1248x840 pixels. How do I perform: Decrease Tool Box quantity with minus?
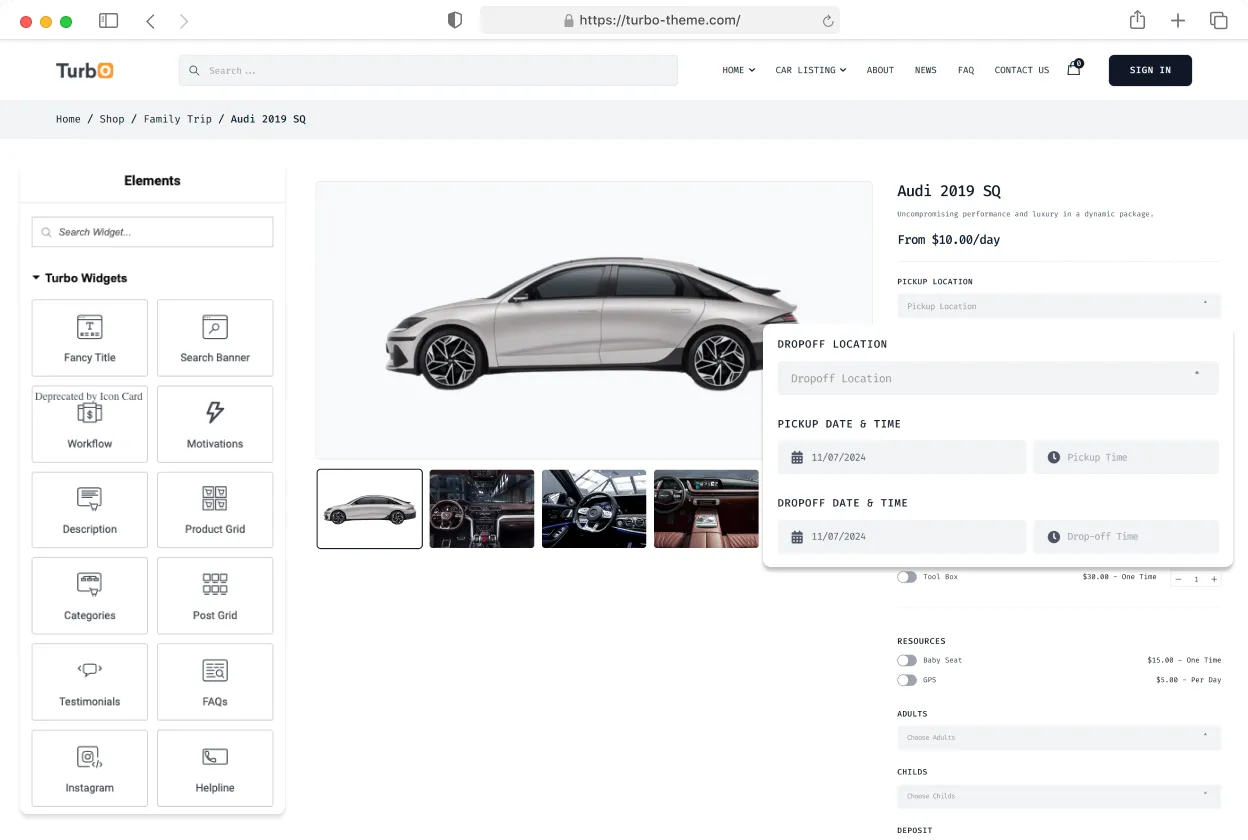point(1178,579)
